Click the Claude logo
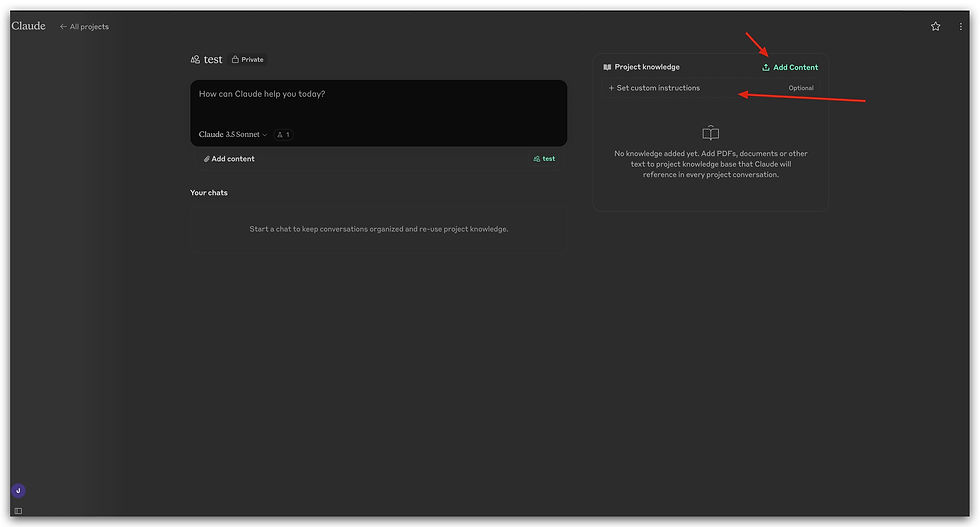 point(28,26)
